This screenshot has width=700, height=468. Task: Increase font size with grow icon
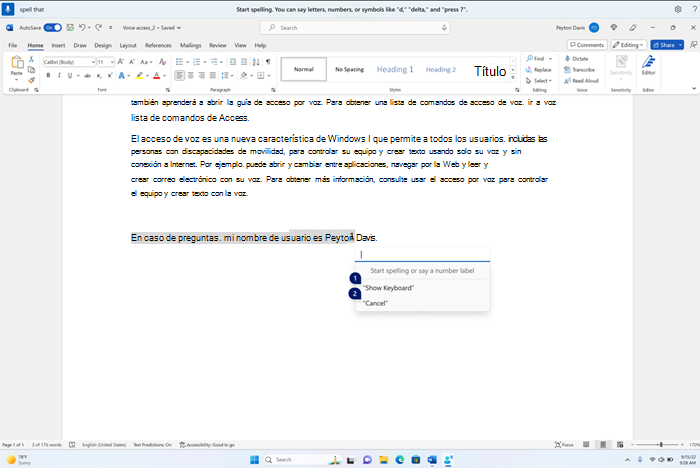(121, 62)
